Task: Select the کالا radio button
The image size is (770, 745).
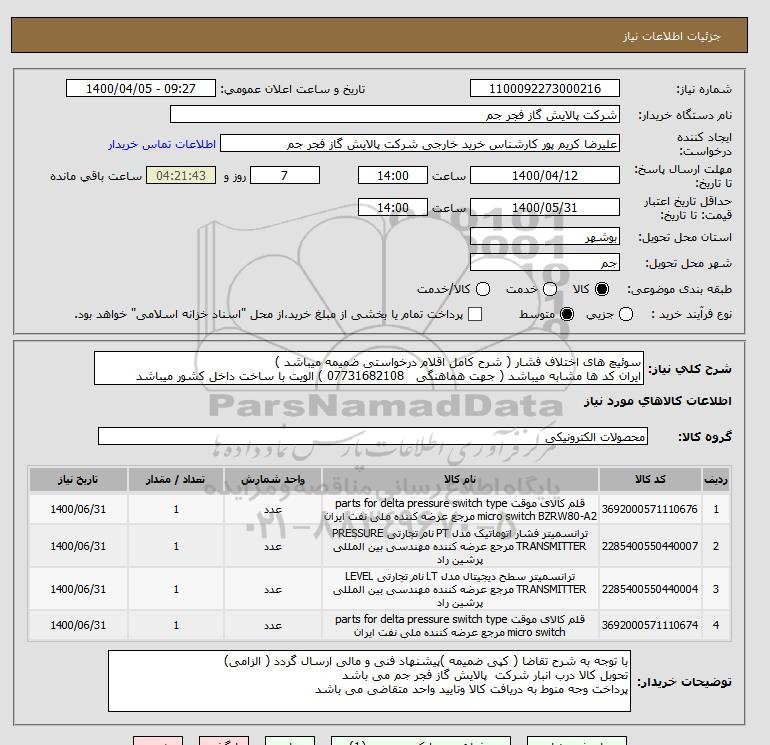Action: click(x=602, y=289)
